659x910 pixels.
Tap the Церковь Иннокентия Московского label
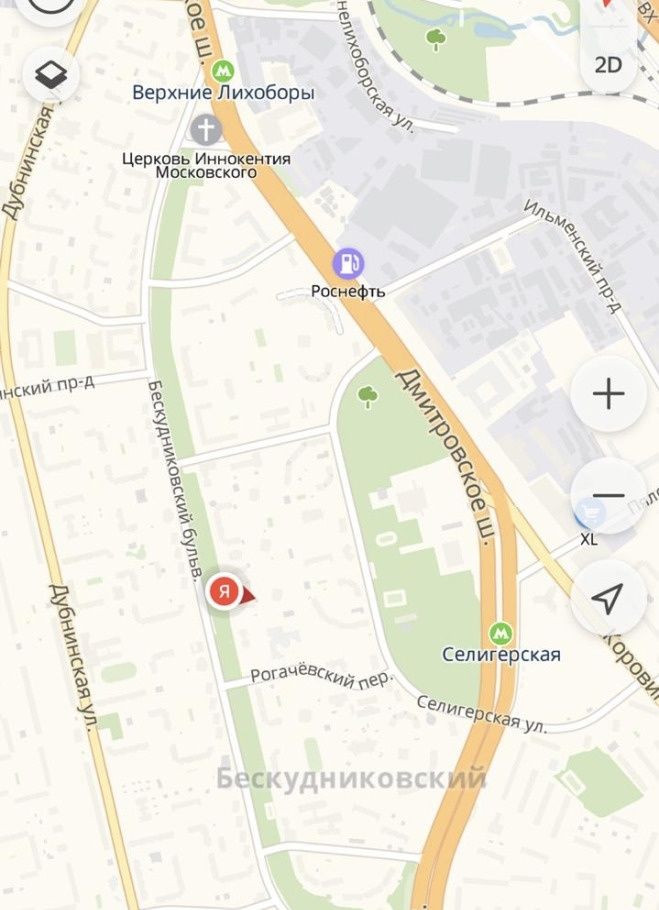point(206,165)
